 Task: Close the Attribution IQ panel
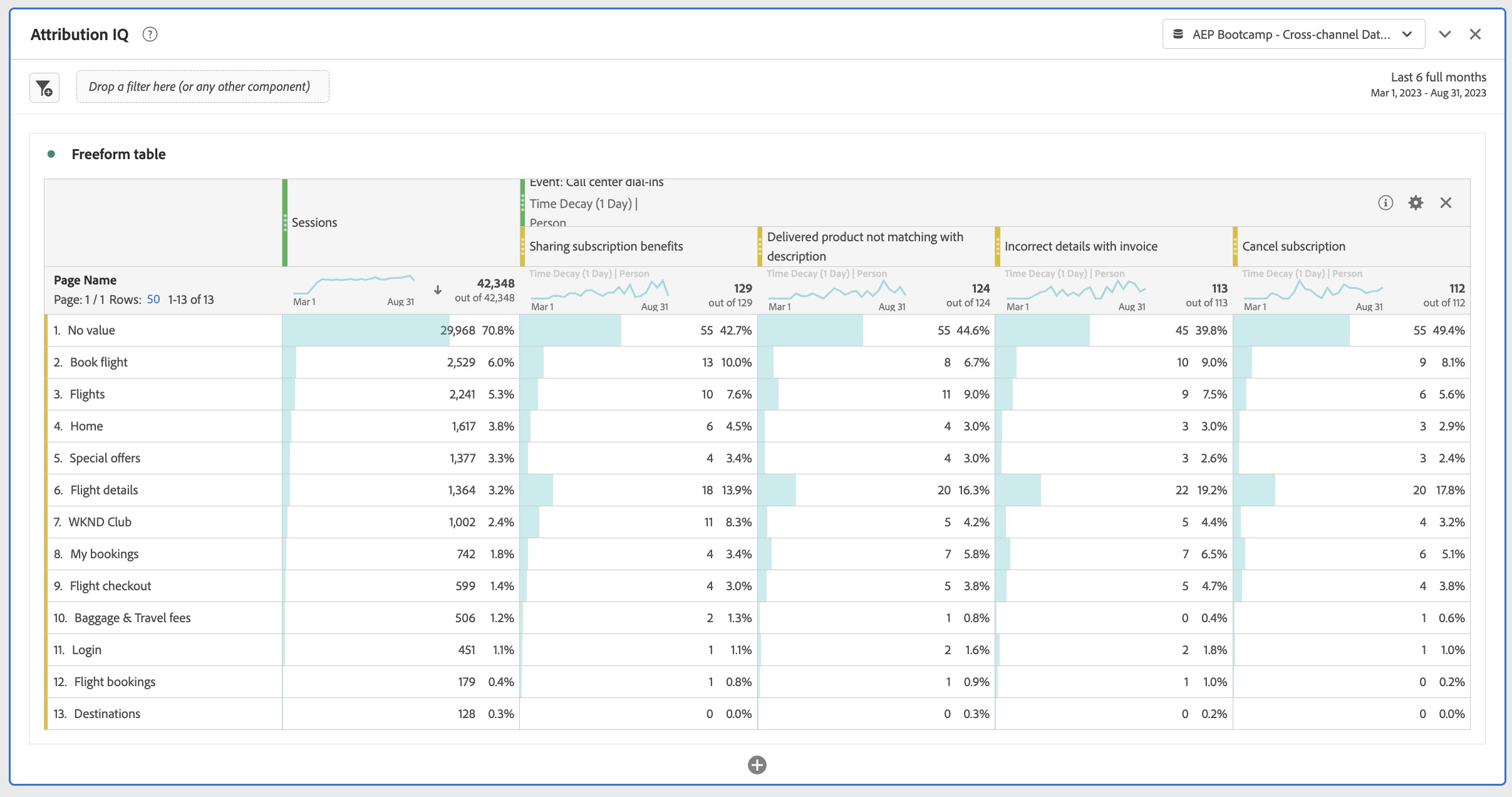[x=1475, y=34]
